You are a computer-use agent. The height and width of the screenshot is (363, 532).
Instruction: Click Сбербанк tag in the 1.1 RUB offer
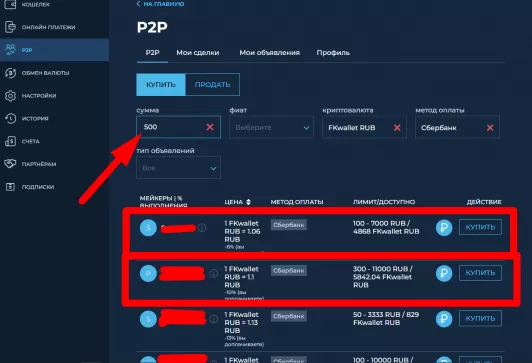point(289,270)
